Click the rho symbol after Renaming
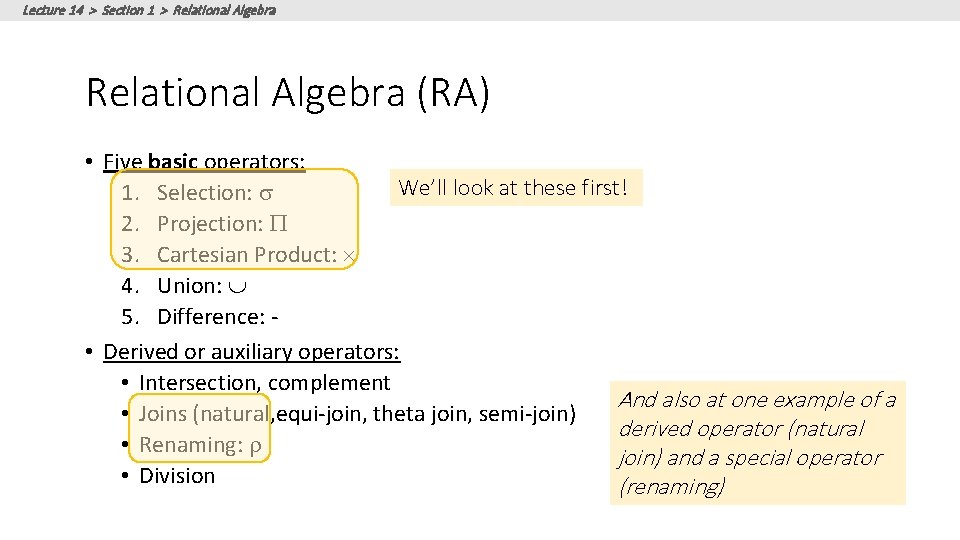Image resolution: width=960 pixels, height=540 pixels. pos(254,445)
